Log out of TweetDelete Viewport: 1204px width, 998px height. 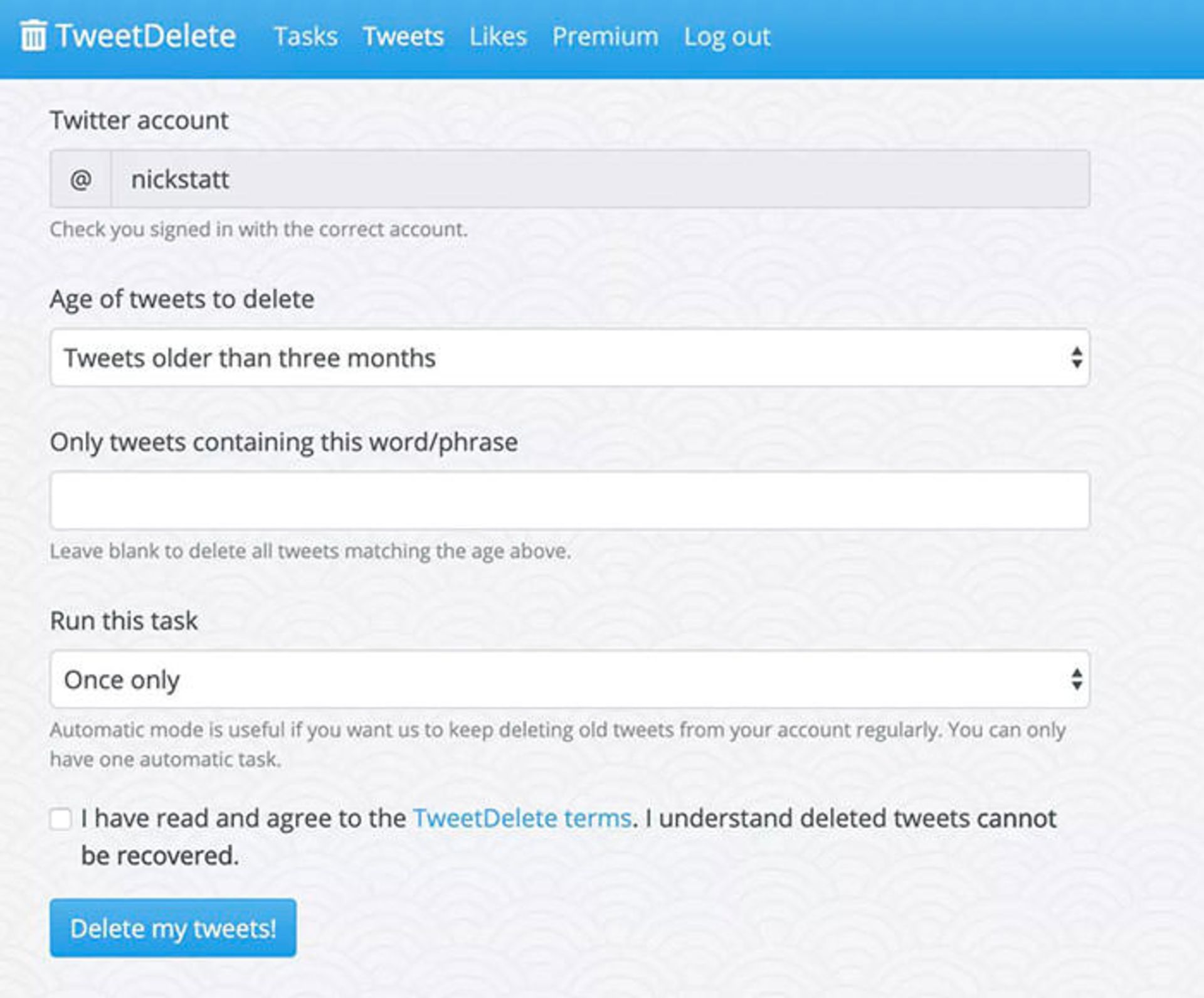pyautogui.click(x=727, y=36)
